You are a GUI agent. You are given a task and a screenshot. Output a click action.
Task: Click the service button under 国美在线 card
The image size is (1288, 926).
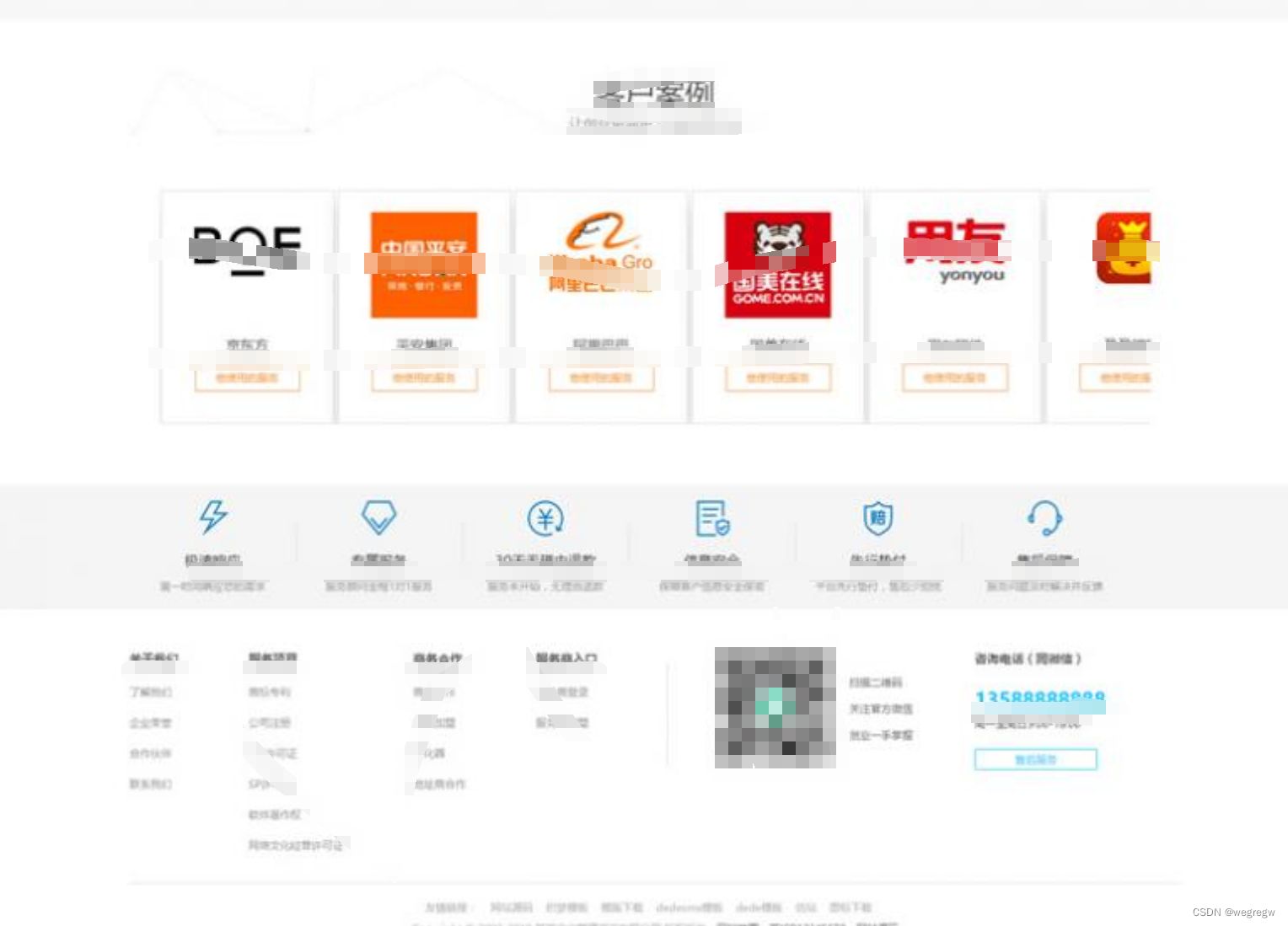tap(776, 378)
